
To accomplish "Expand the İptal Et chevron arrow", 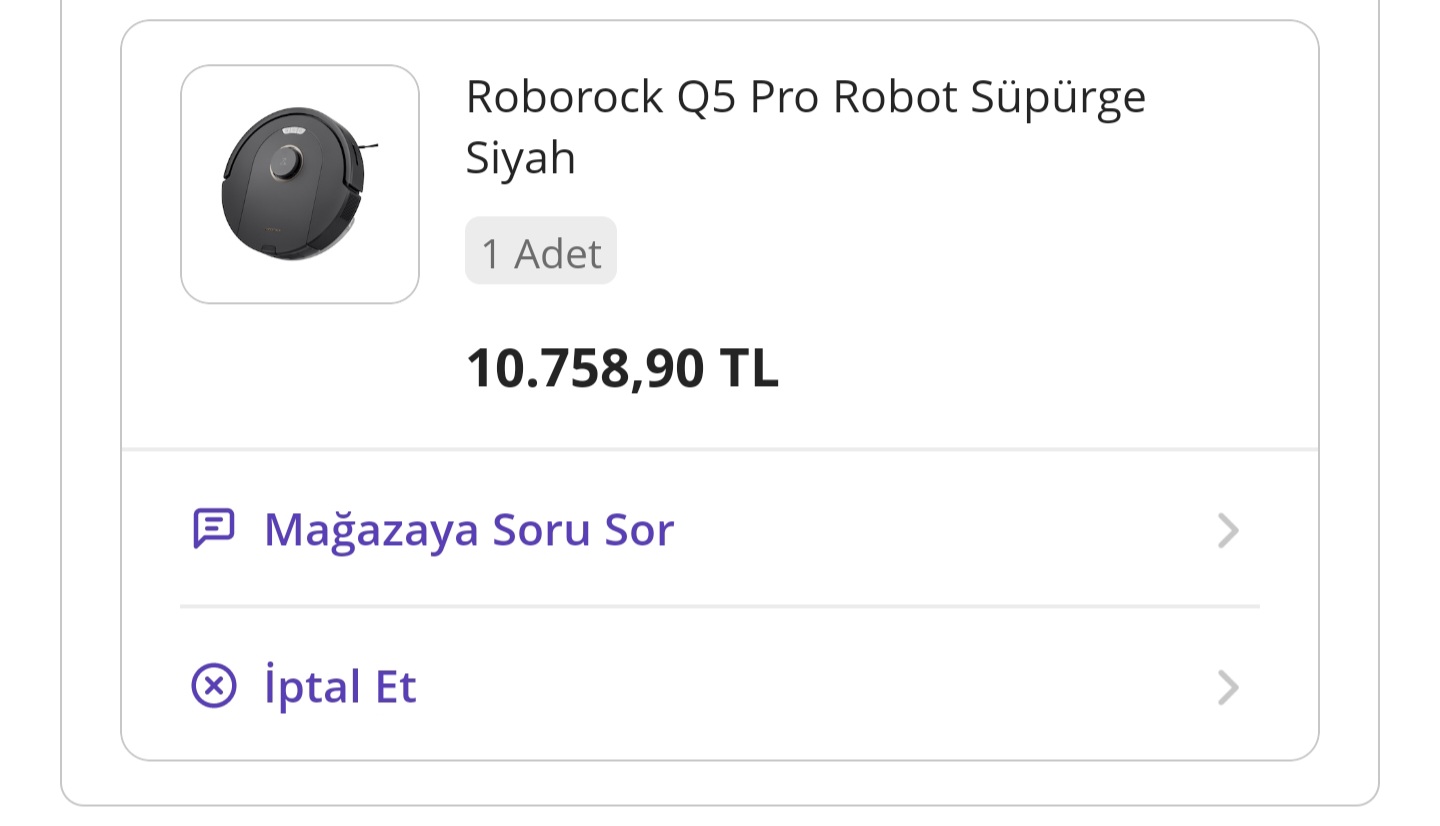I will click(1228, 687).
